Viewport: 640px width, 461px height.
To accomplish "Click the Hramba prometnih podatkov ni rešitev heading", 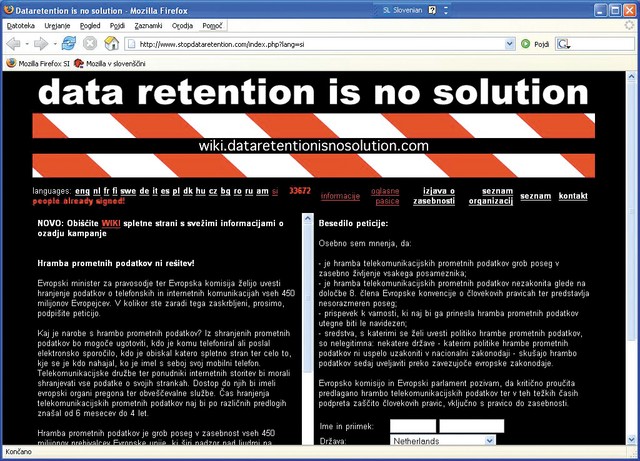I will [116, 263].
